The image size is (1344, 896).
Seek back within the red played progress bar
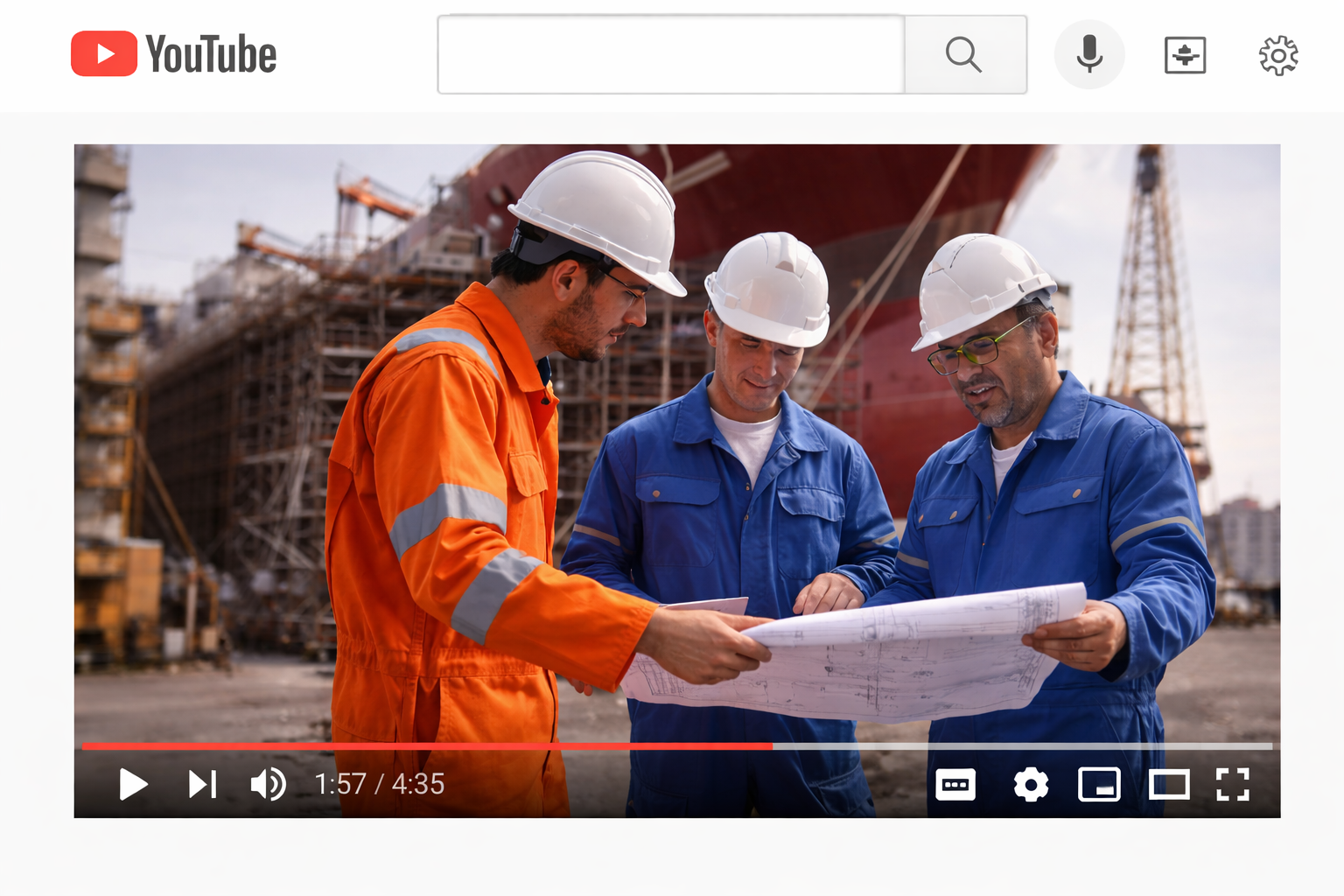pos(420,746)
